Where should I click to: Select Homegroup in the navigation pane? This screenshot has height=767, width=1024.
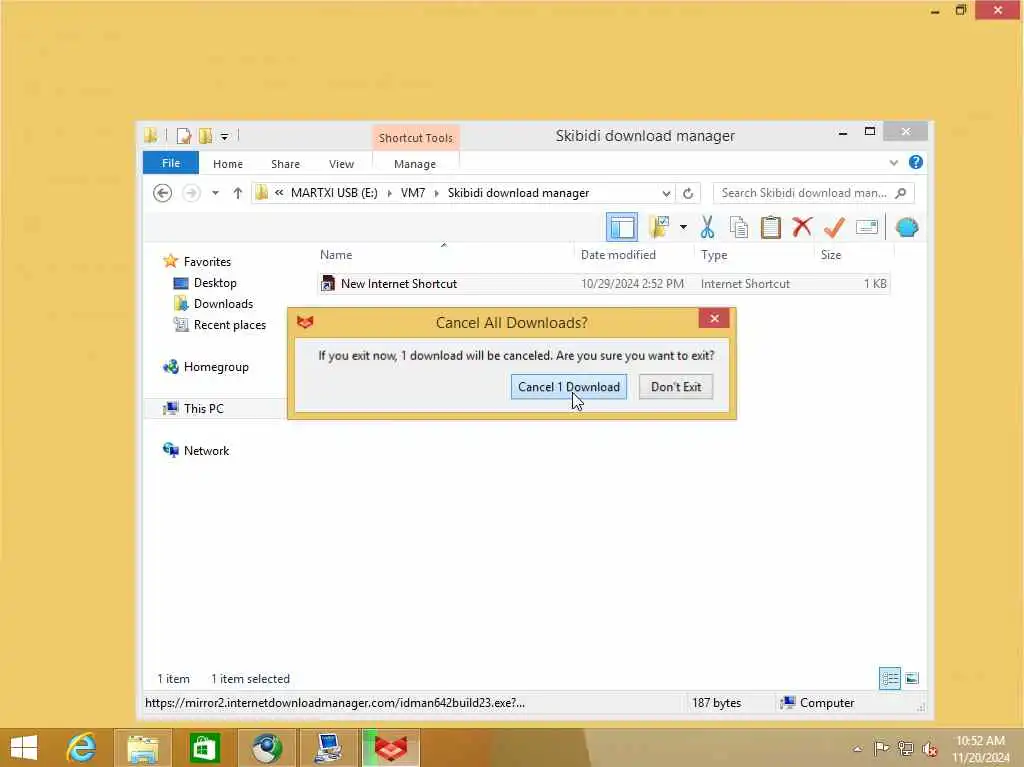click(x=216, y=367)
